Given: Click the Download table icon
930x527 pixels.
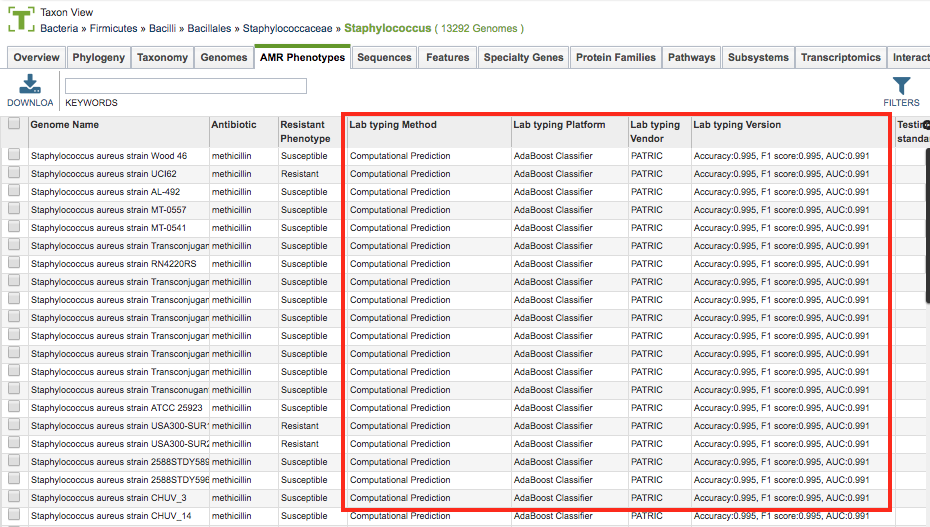Looking at the screenshot, I should pyautogui.click(x=30, y=84).
